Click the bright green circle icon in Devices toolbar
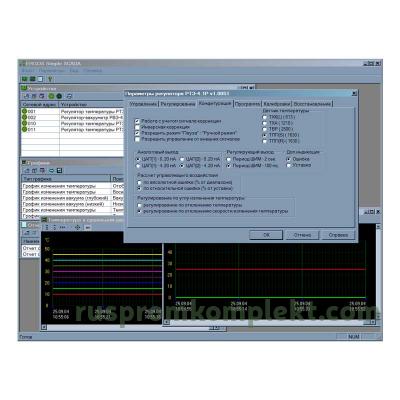The width and height of the screenshot is (400, 400). point(51,96)
